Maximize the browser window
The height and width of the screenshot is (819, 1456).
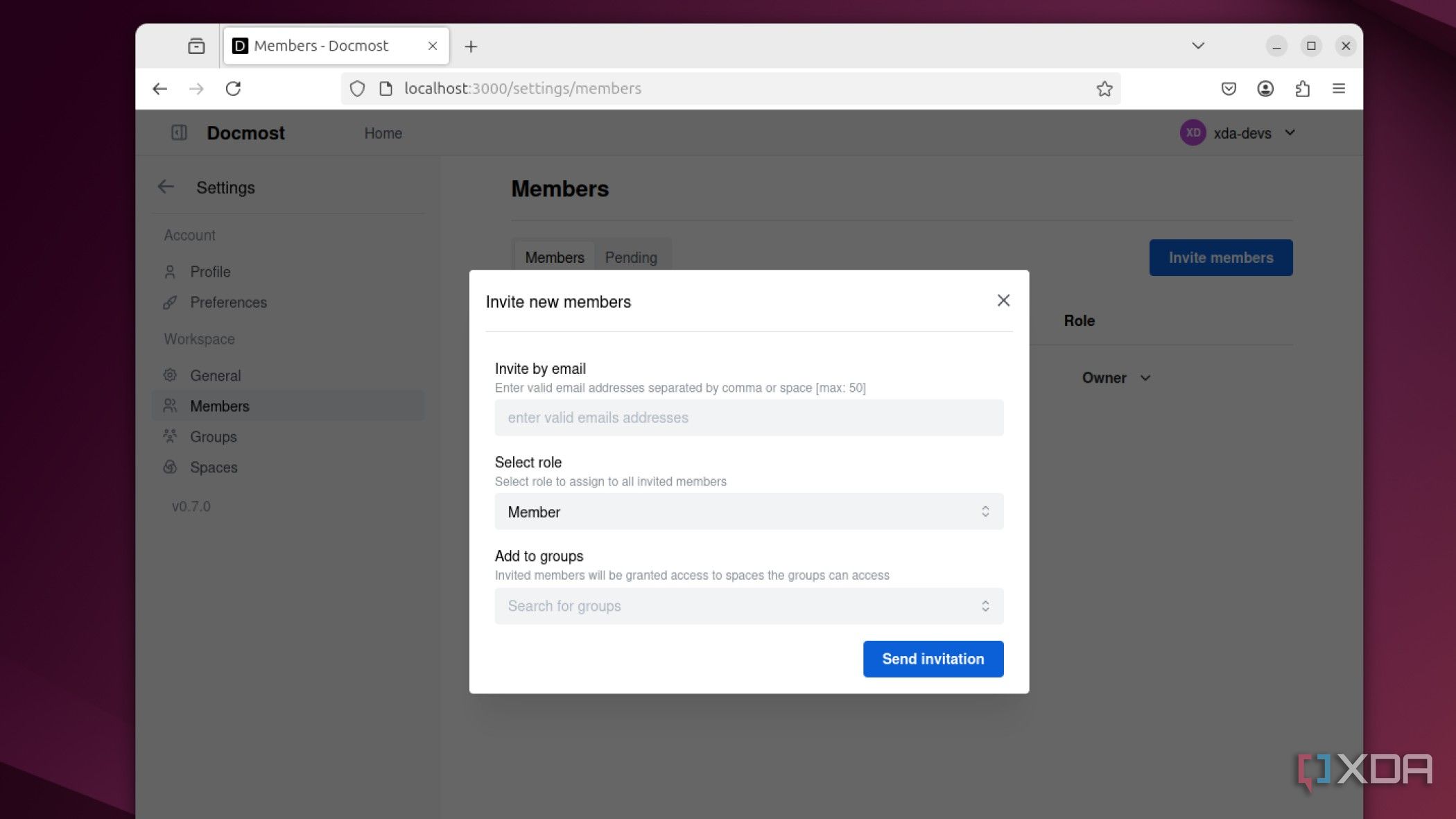(x=1310, y=46)
